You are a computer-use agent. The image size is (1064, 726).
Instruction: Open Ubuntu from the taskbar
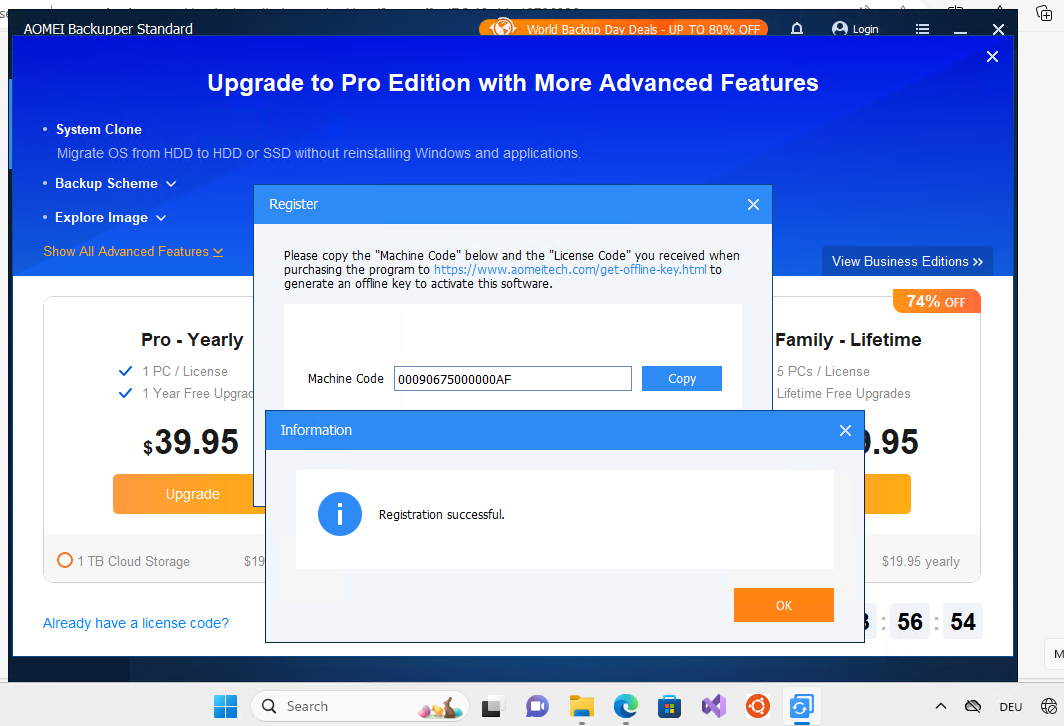tap(758, 706)
